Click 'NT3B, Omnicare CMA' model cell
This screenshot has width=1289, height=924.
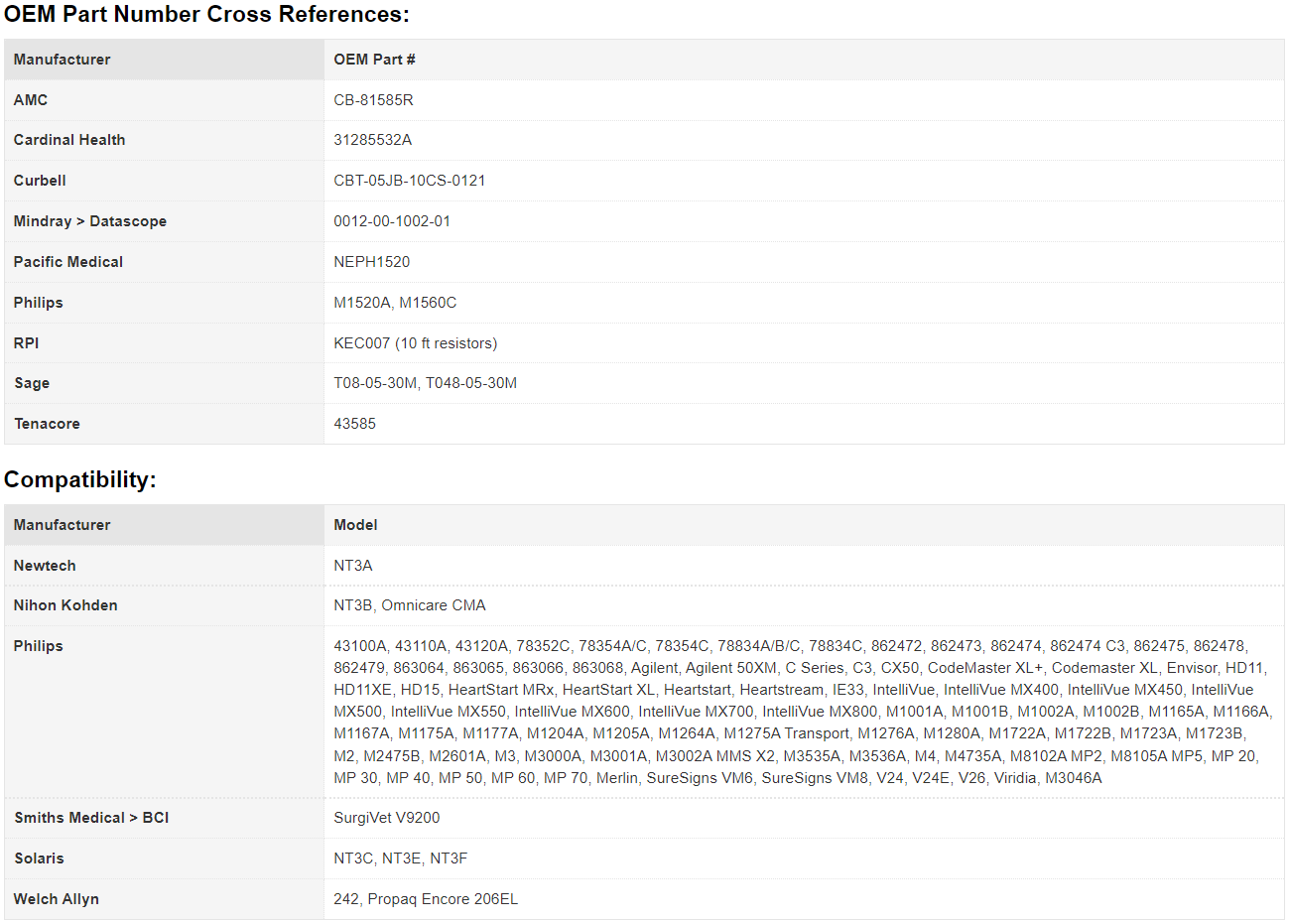coord(804,605)
